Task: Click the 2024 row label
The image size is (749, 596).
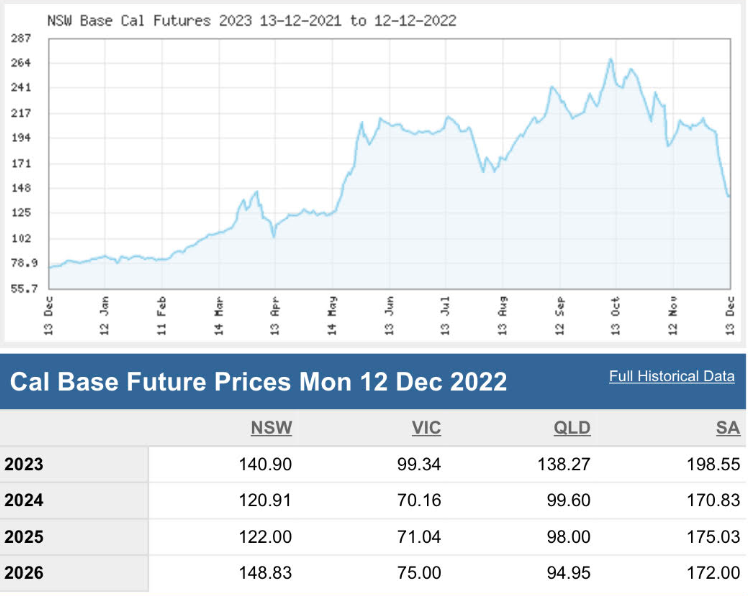Action: (x=25, y=500)
